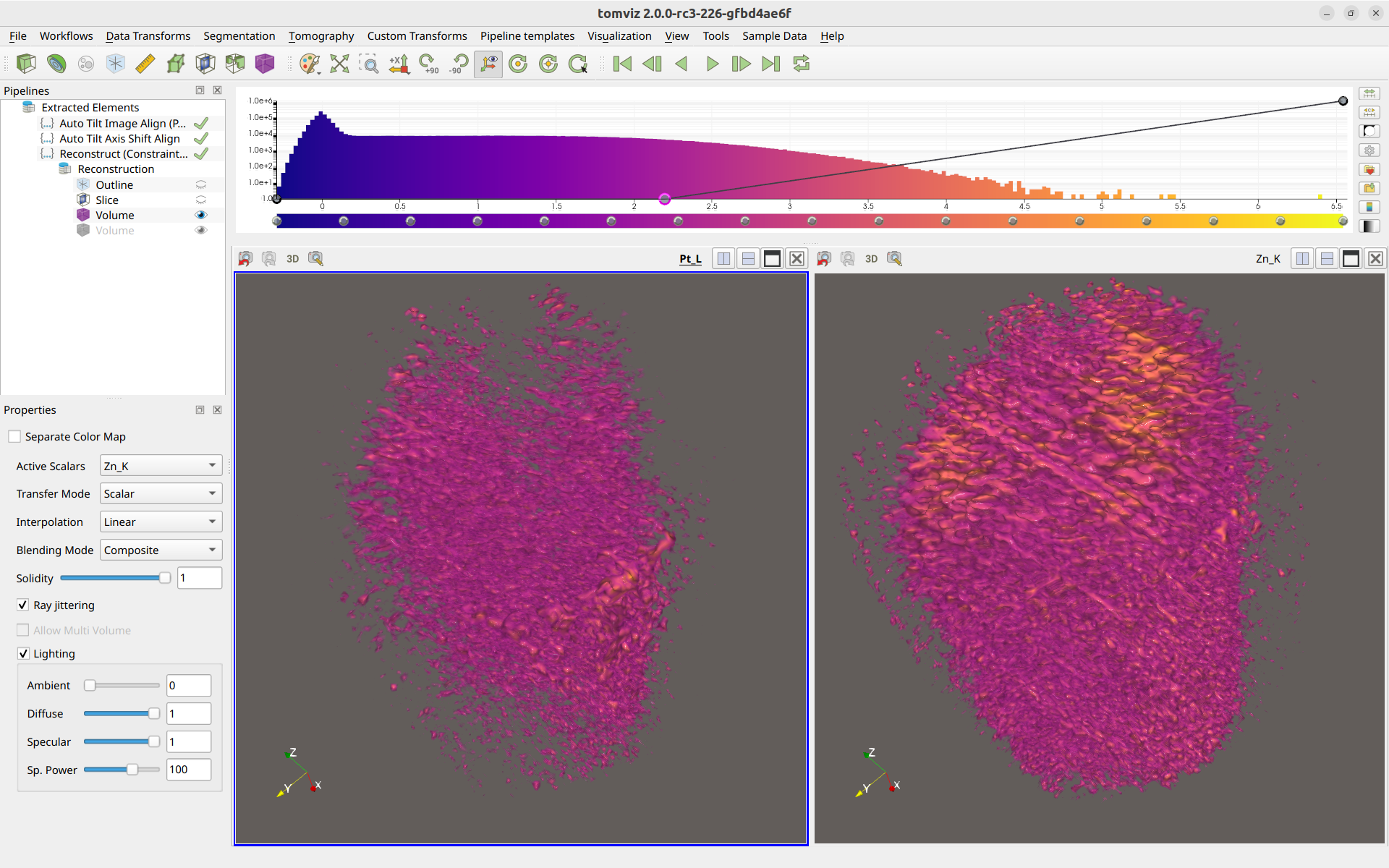Viewport: 1389px width, 868px height.
Task: Adjust the Ambient lighting slider
Action: [x=122, y=685]
